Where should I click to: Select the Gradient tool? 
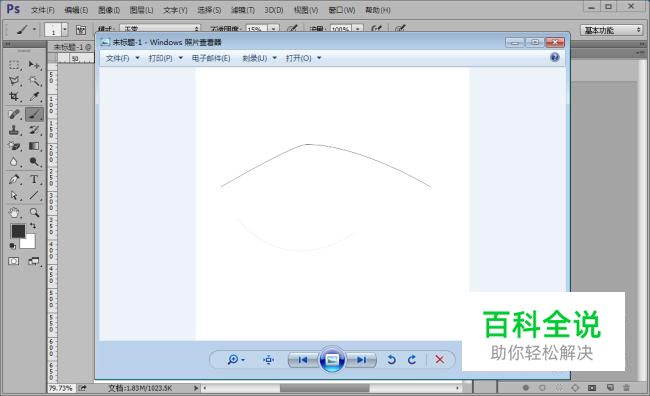click(x=34, y=146)
